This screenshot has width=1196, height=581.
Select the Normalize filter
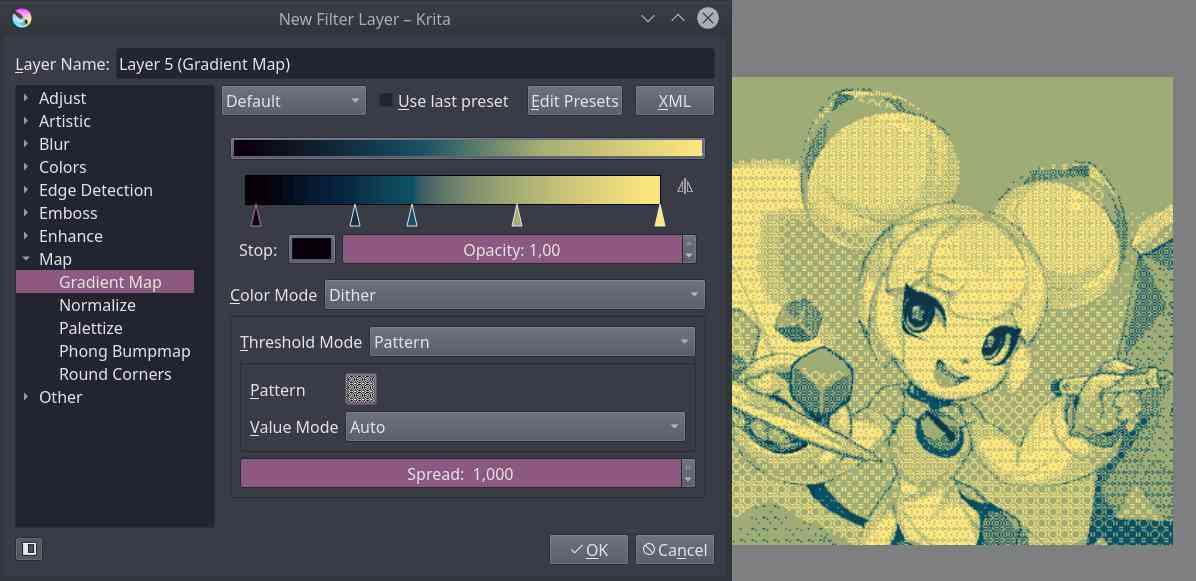click(98, 305)
